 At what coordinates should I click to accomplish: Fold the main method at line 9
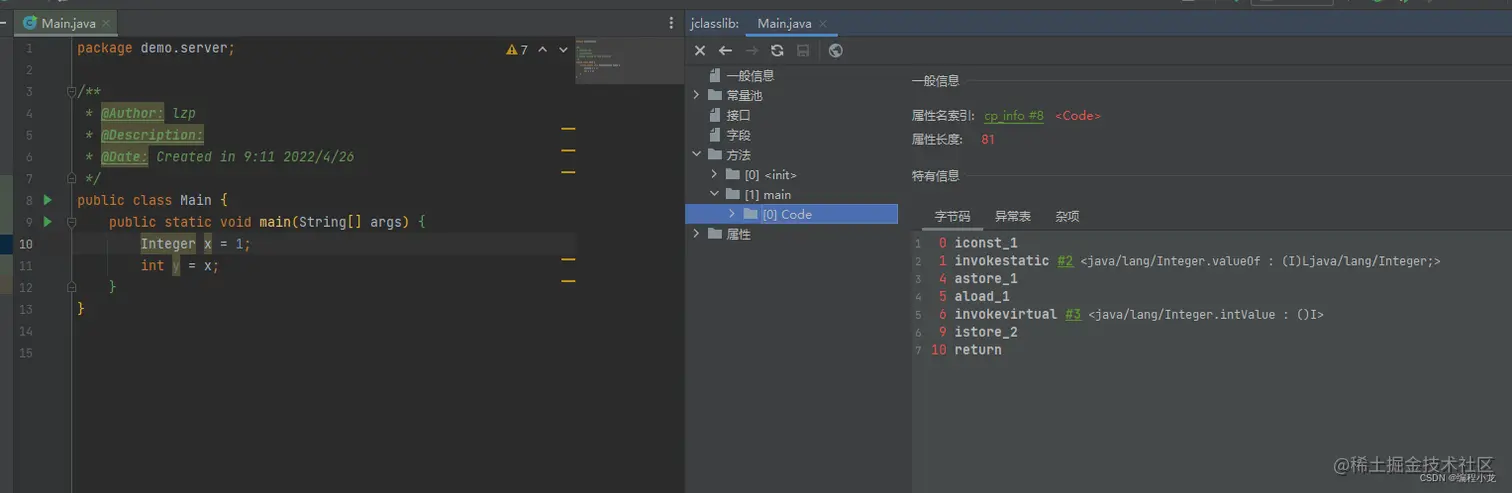[71, 222]
